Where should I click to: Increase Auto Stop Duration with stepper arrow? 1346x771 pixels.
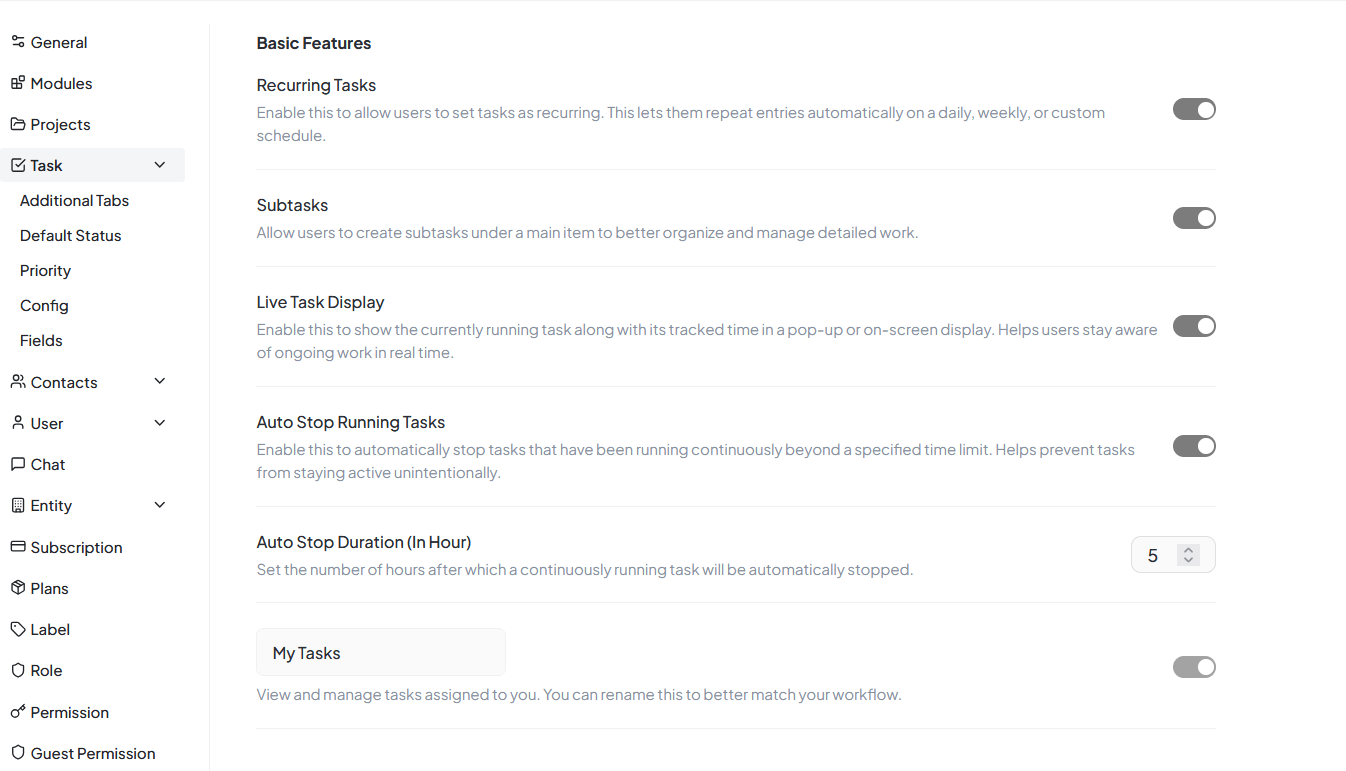[1188, 549]
